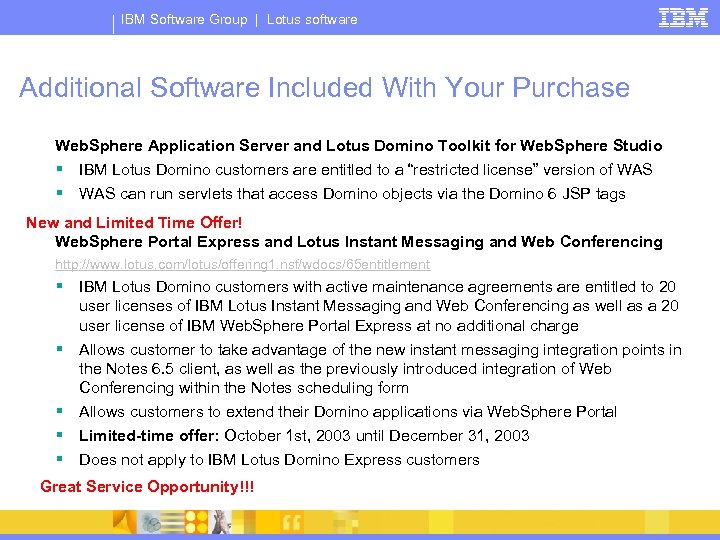Click heading 'WebSphere Portal Express and Lotus Instant Messaging'
Screen dimensions: 720x540
(359, 242)
